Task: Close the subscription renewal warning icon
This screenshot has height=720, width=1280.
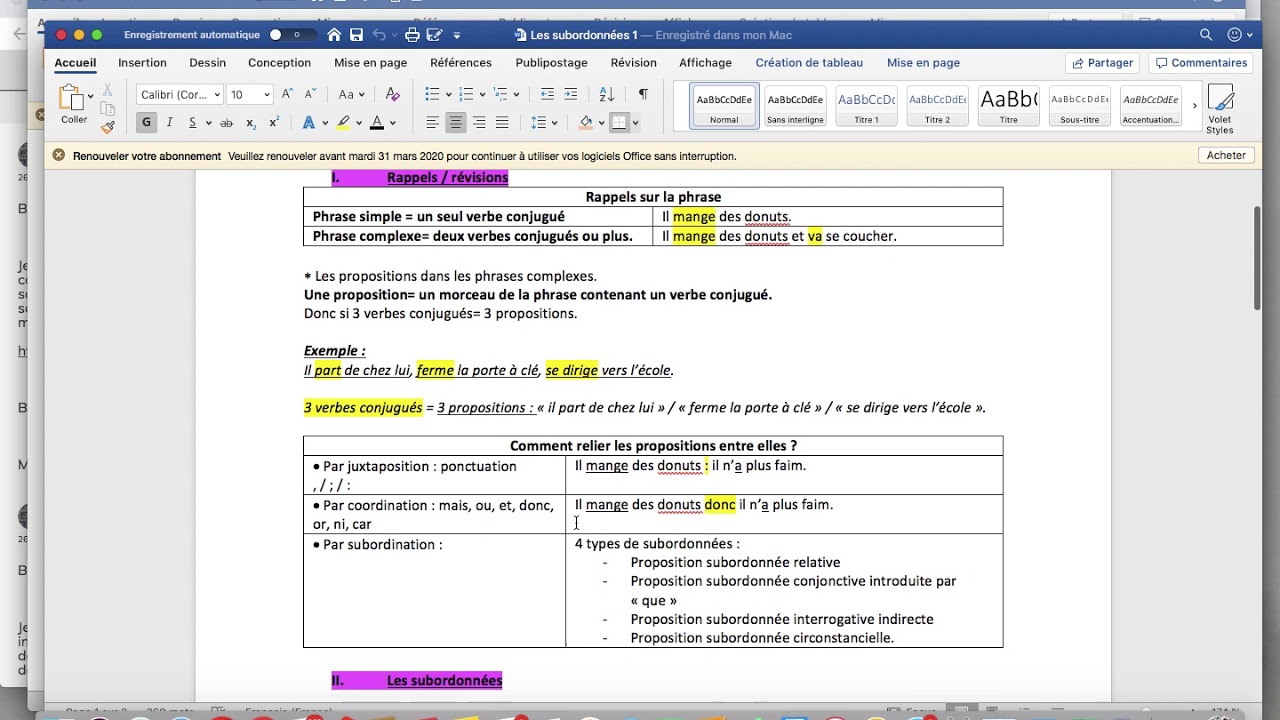Action: [59, 156]
